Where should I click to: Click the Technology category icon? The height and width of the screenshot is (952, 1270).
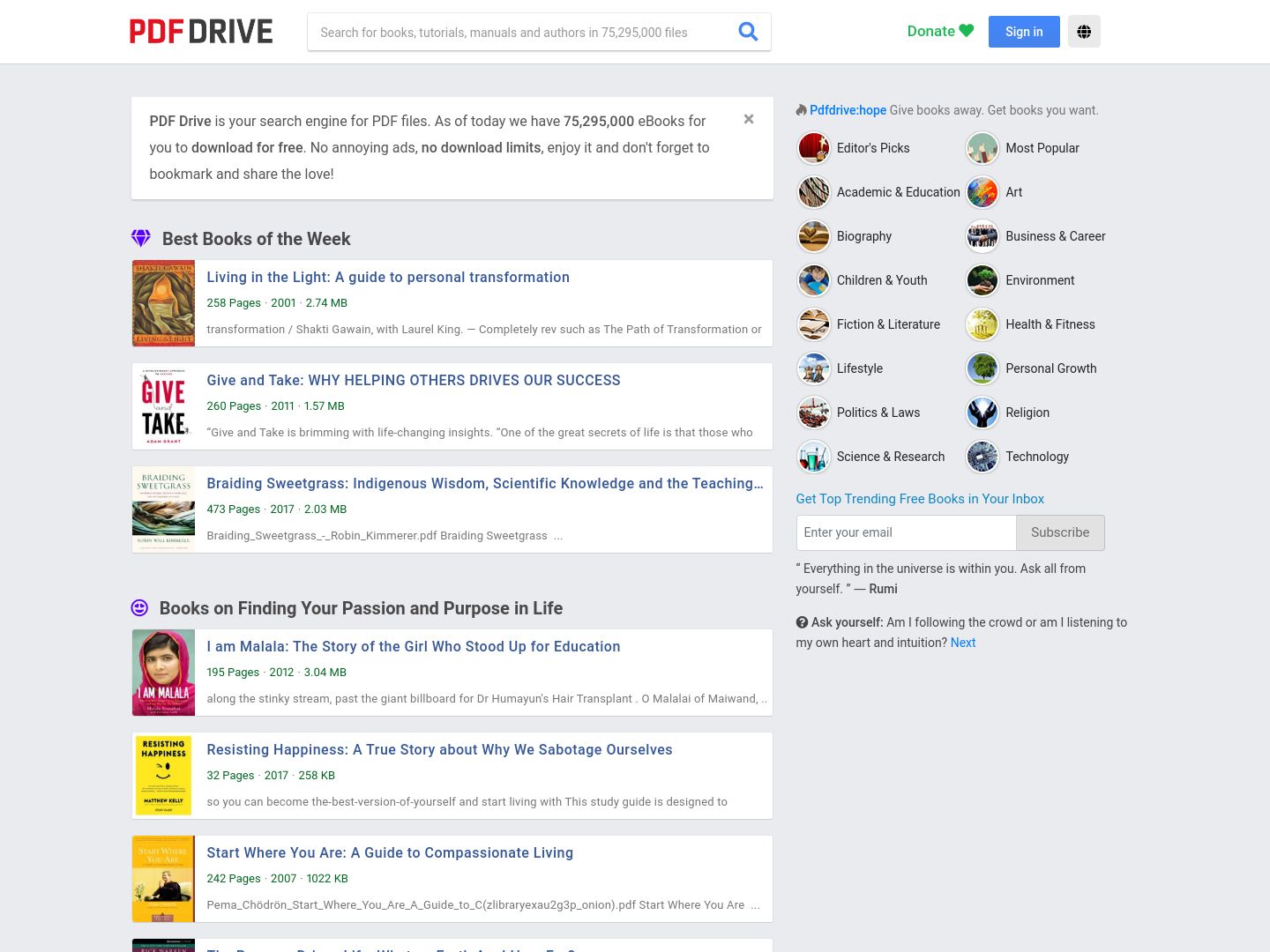click(982, 457)
